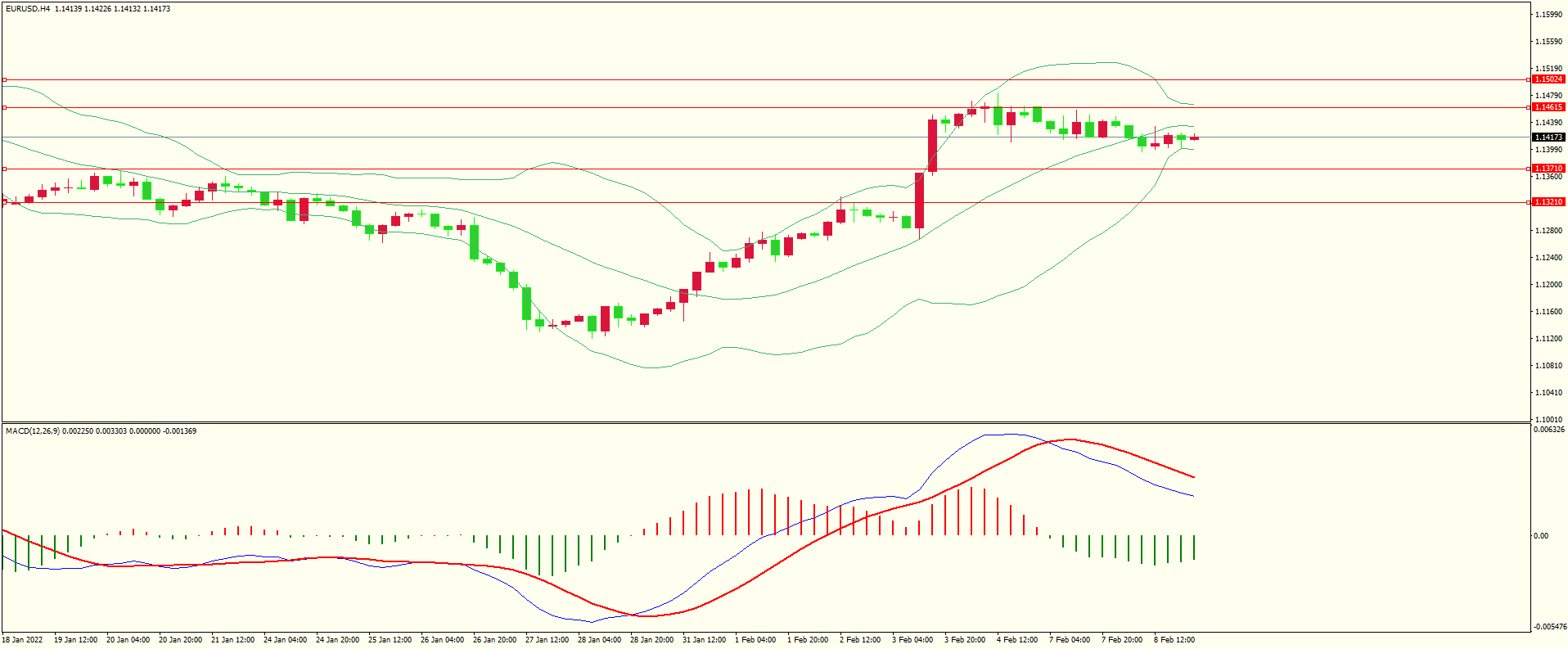Select the 1.14615 level price tag
1568x649 pixels.
[1548, 107]
